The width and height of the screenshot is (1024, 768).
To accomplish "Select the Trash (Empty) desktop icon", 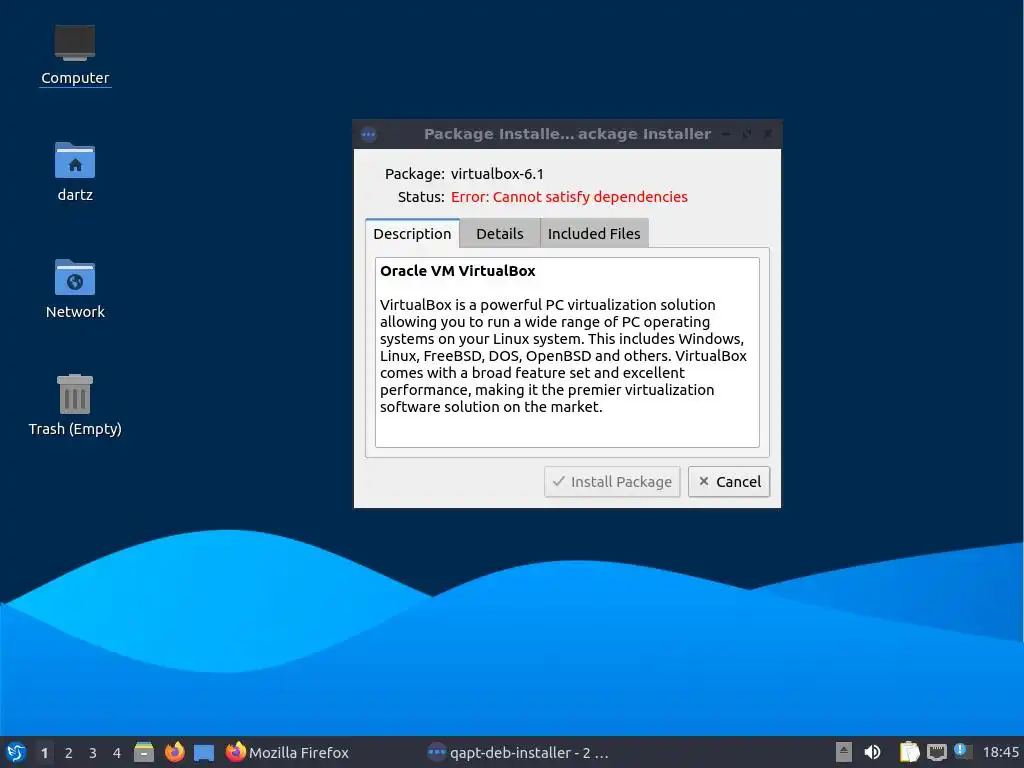I will (x=75, y=405).
